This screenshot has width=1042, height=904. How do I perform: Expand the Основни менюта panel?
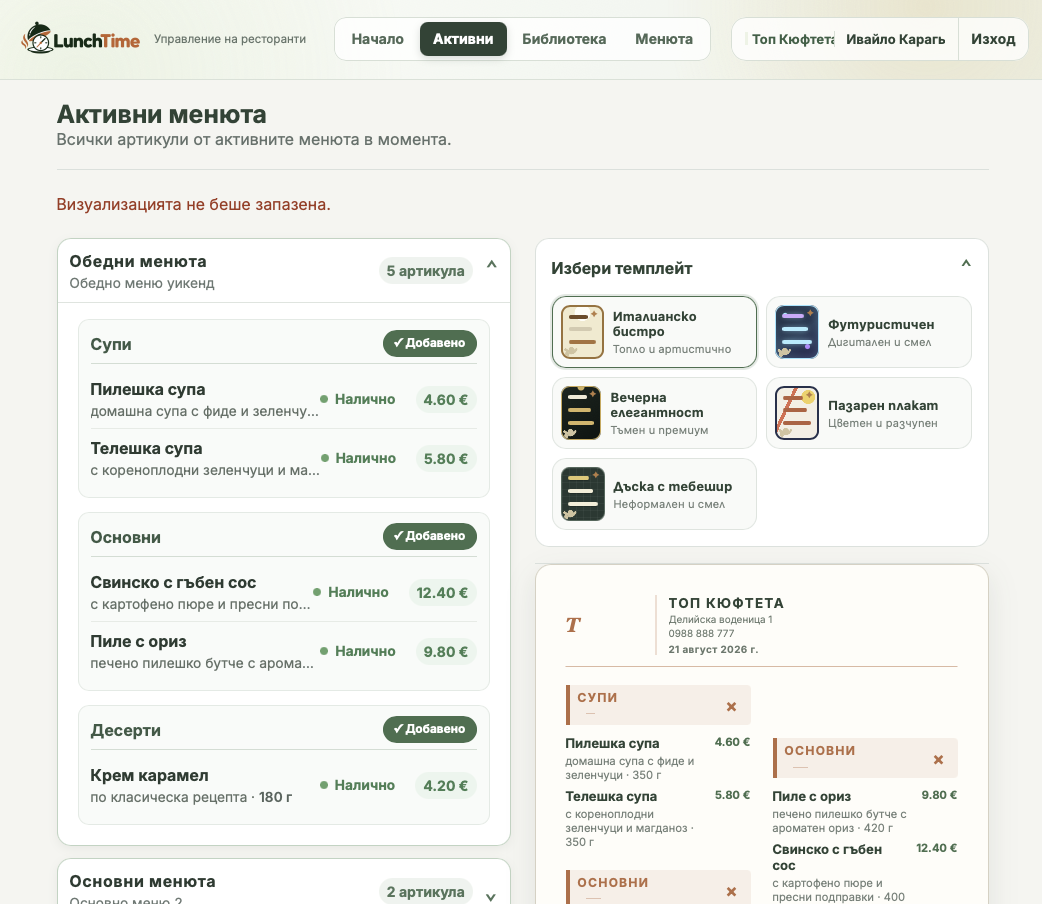[x=490, y=897]
